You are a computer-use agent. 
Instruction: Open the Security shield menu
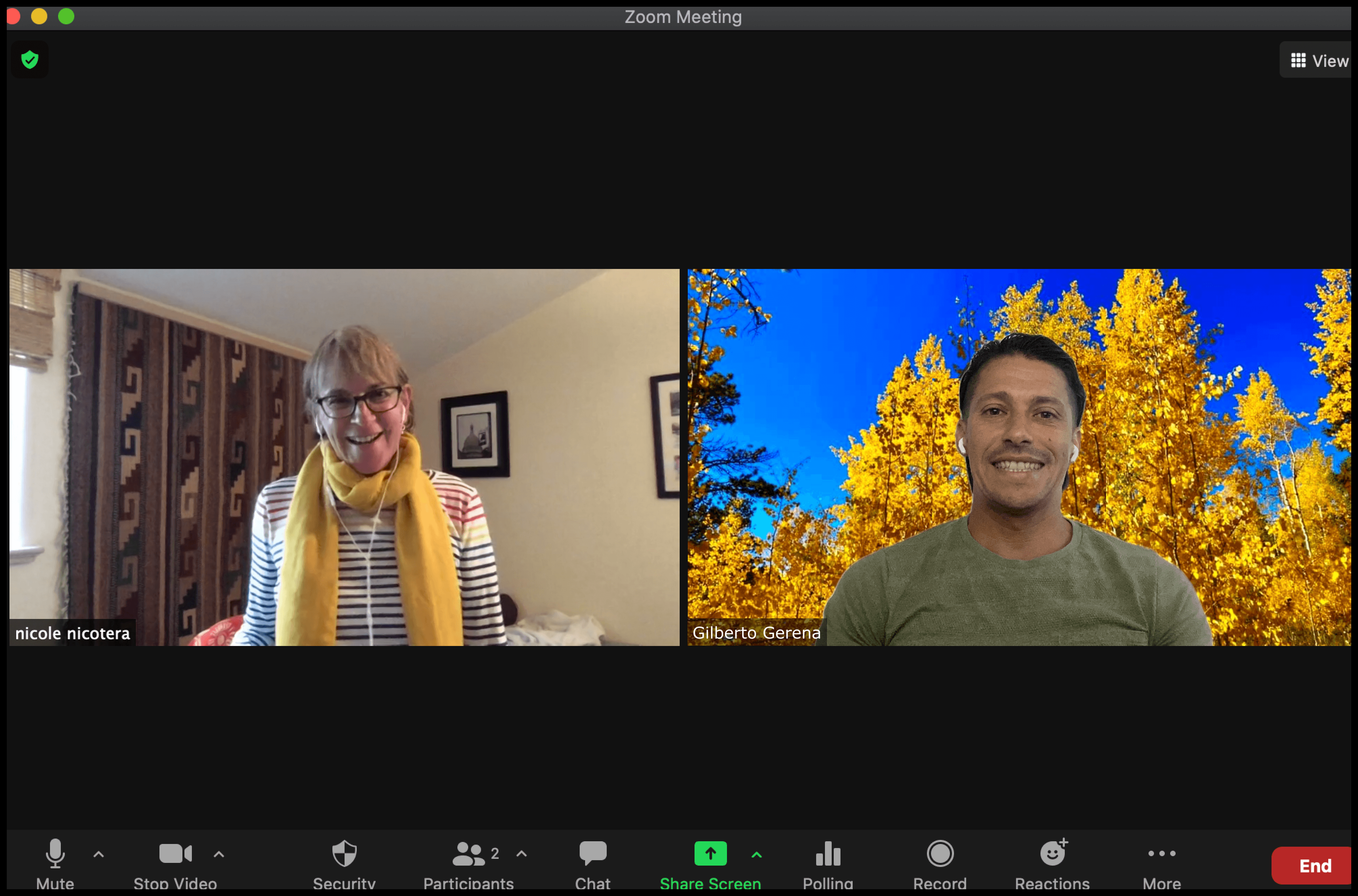pyautogui.click(x=344, y=854)
